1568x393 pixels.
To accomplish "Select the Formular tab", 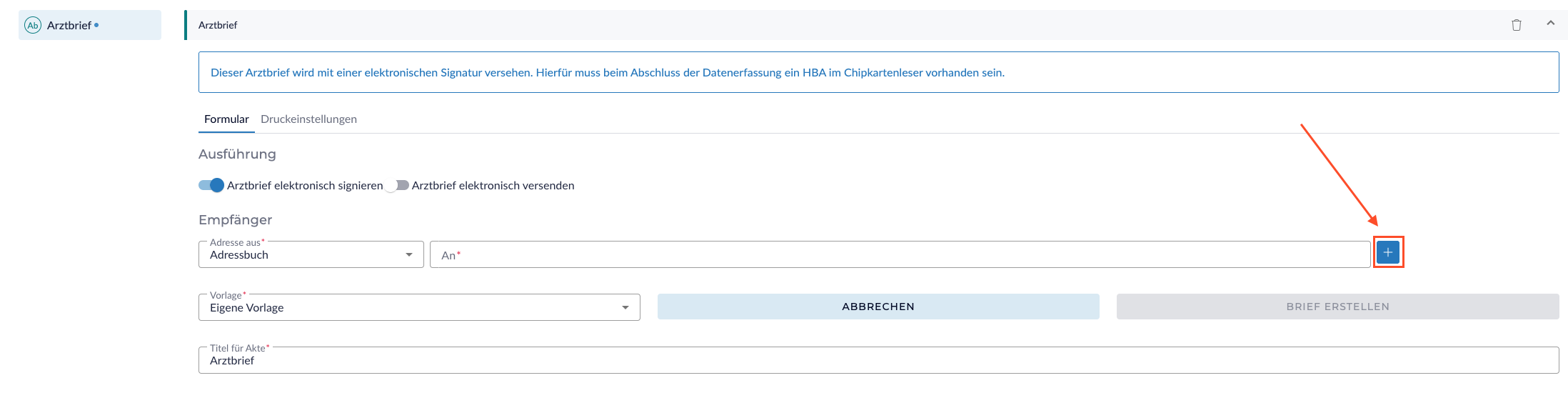I will pyautogui.click(x=226, y=119).
